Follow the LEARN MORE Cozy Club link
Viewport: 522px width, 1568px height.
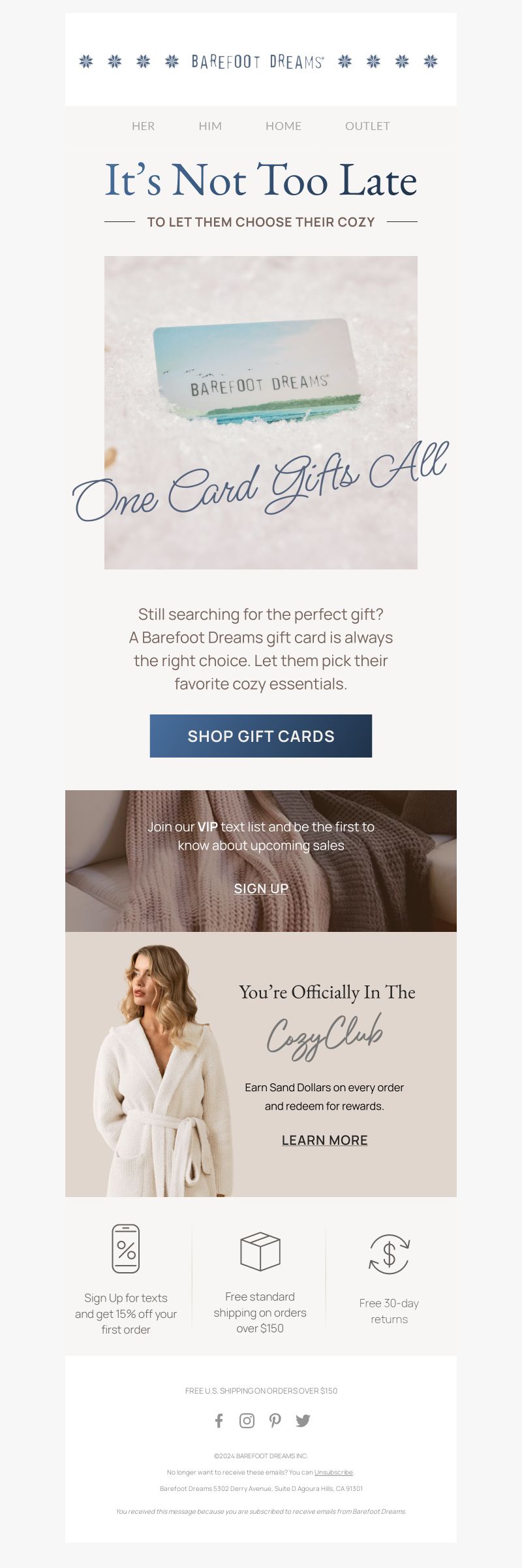(x=325, y=1140)
